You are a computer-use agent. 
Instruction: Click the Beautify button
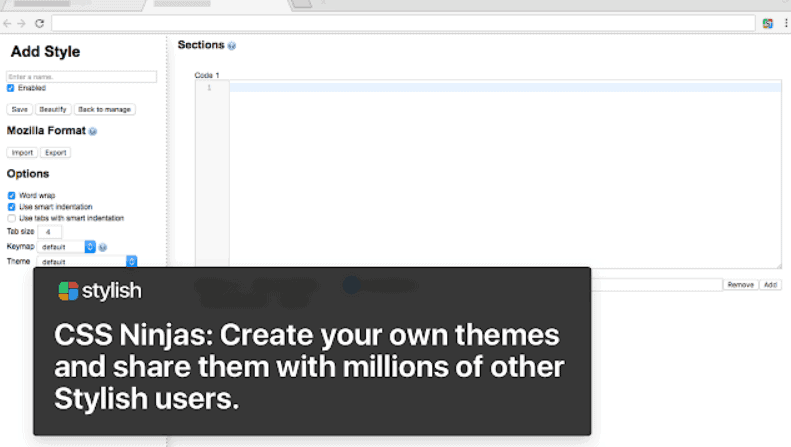coord(53,109)
